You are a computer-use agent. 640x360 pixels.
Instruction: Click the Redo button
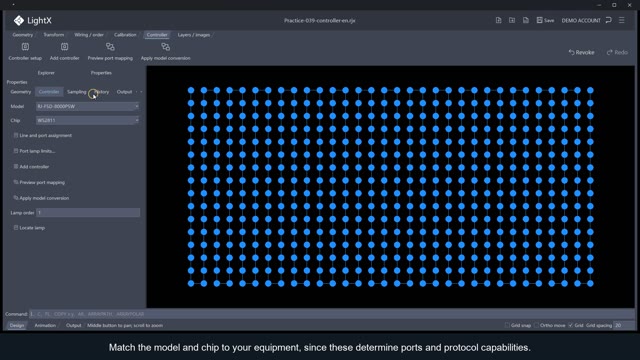pyautogui.click(x=617, y=52)
